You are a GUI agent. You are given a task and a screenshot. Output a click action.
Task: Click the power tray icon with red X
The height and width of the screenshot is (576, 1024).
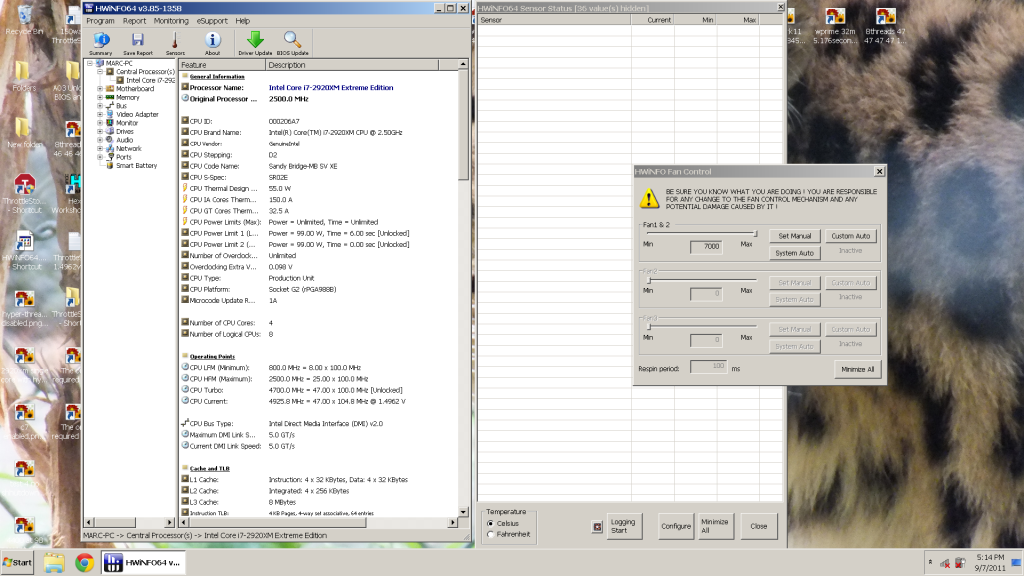pos(960,563)
